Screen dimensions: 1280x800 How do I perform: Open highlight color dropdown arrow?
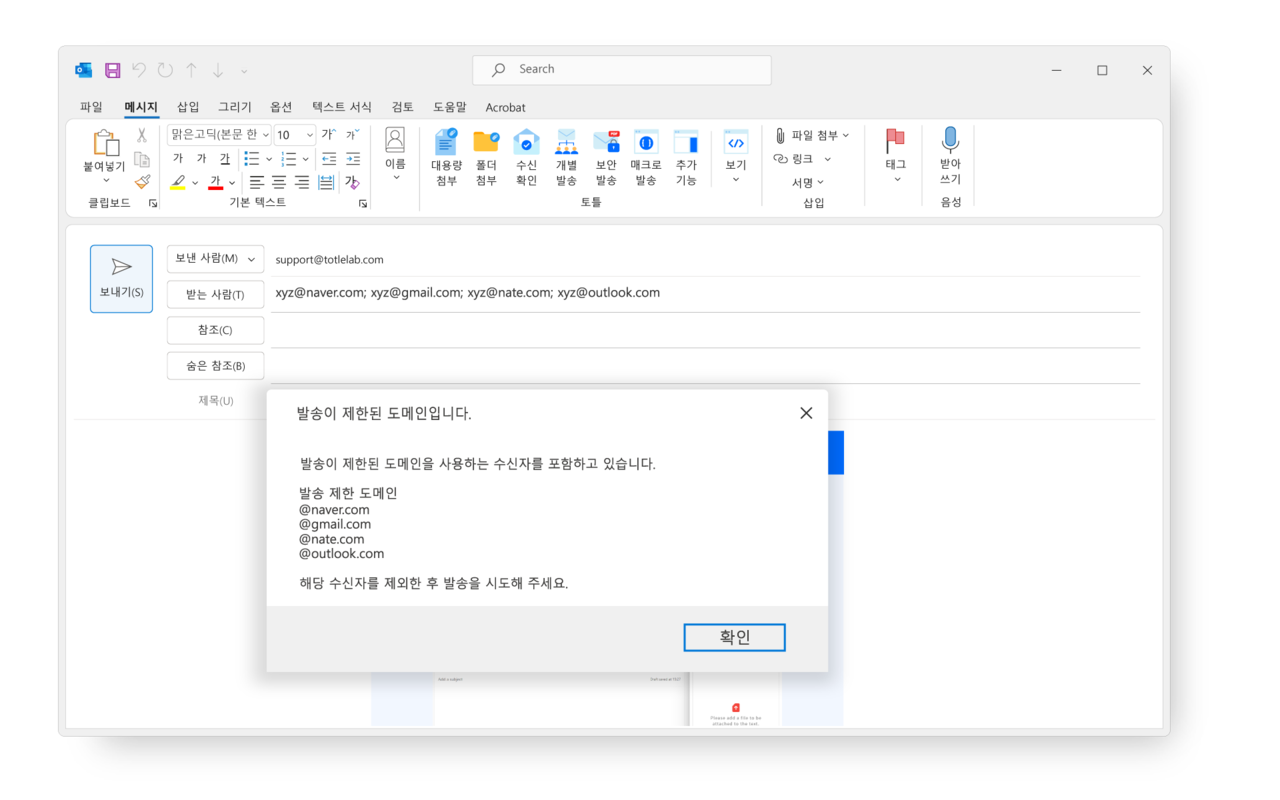195,183
